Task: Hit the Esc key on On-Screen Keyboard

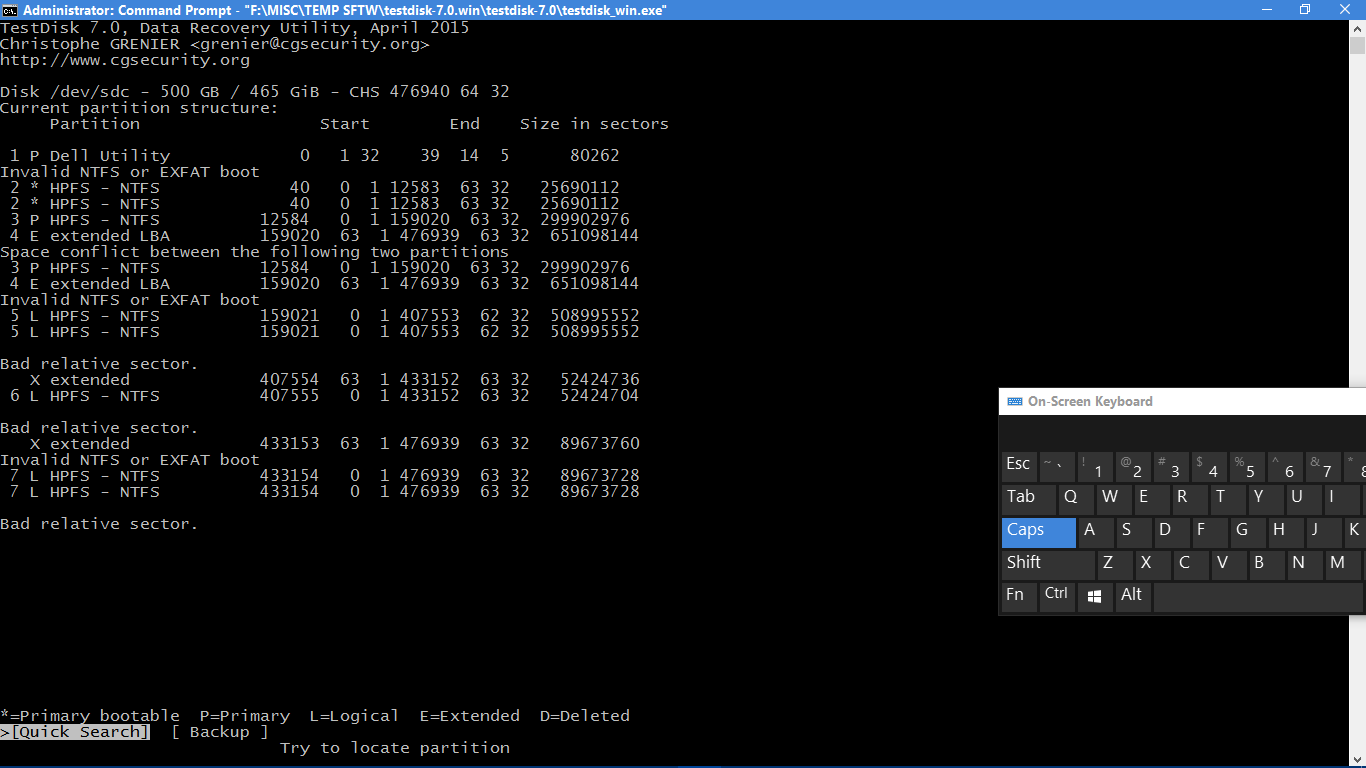Action: [1019, 467]
